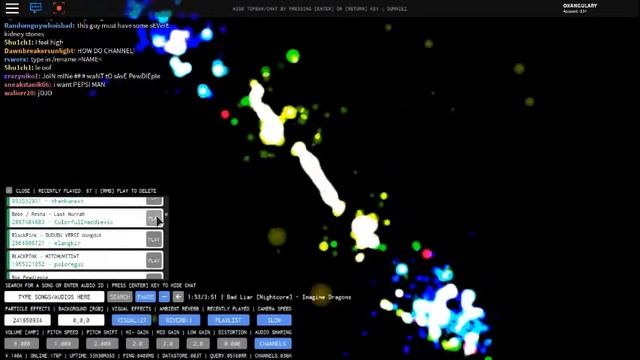The image size is (640, 360).
Task: Click the red record icon in top bar
Action: pyautogui.click(x=59, y=8)
